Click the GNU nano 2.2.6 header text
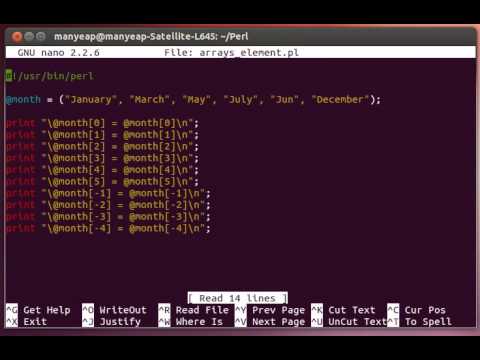This screenshot has height=360, width=480. coord(59,53)
